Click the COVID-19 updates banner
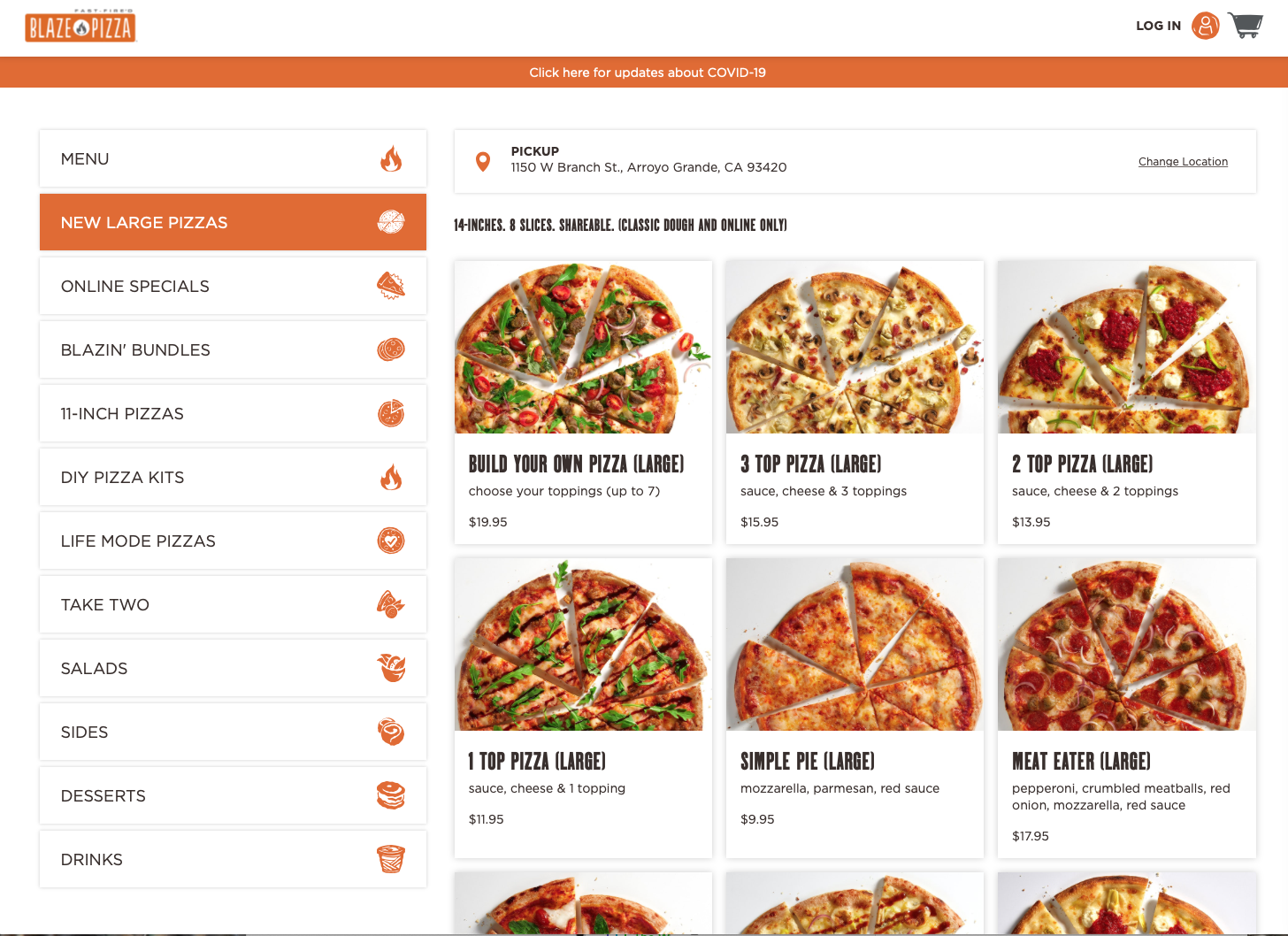The width and height of the screenshot is (1288, 936). click(647, 73)
